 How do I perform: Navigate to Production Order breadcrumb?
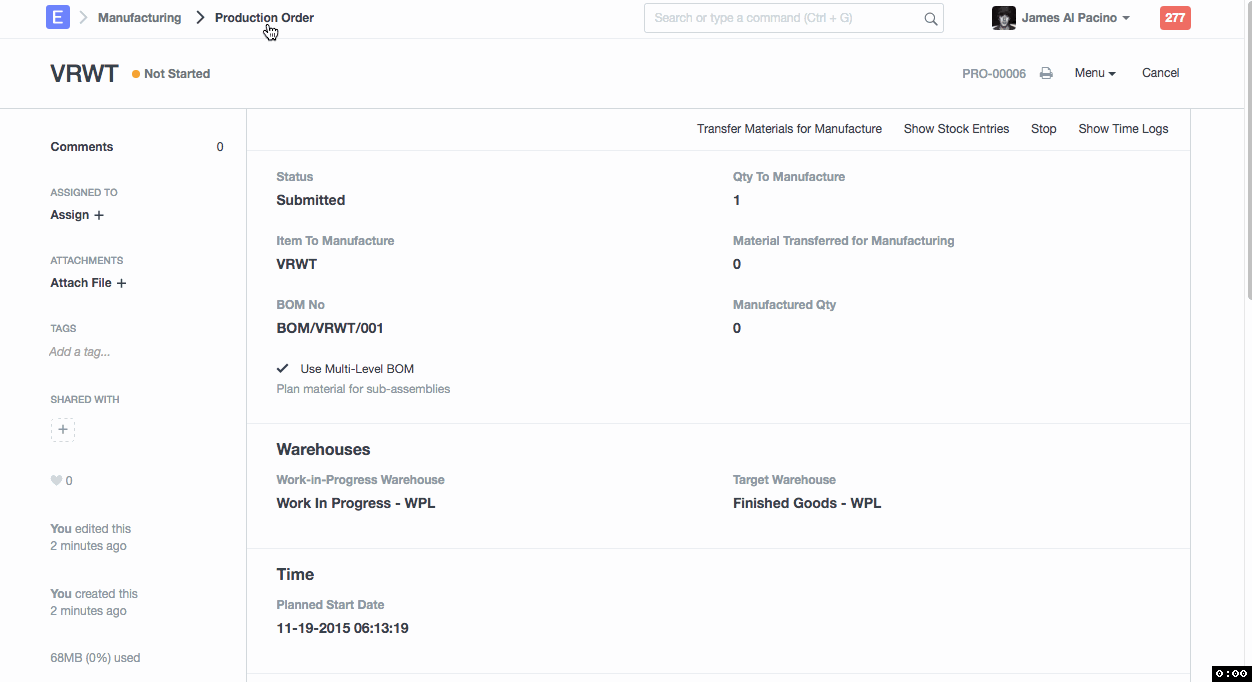point(264,18)
